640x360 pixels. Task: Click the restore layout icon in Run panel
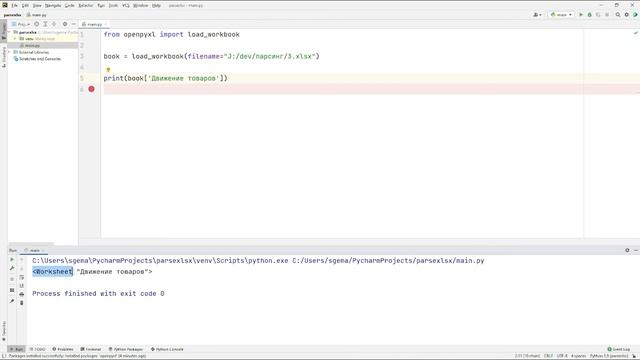coord(12,290)
